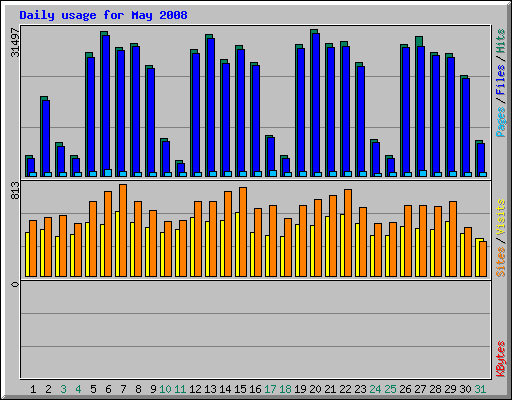Click weekend day 11 label
This screenshot has width=512, height=400.
coord(180,389)
